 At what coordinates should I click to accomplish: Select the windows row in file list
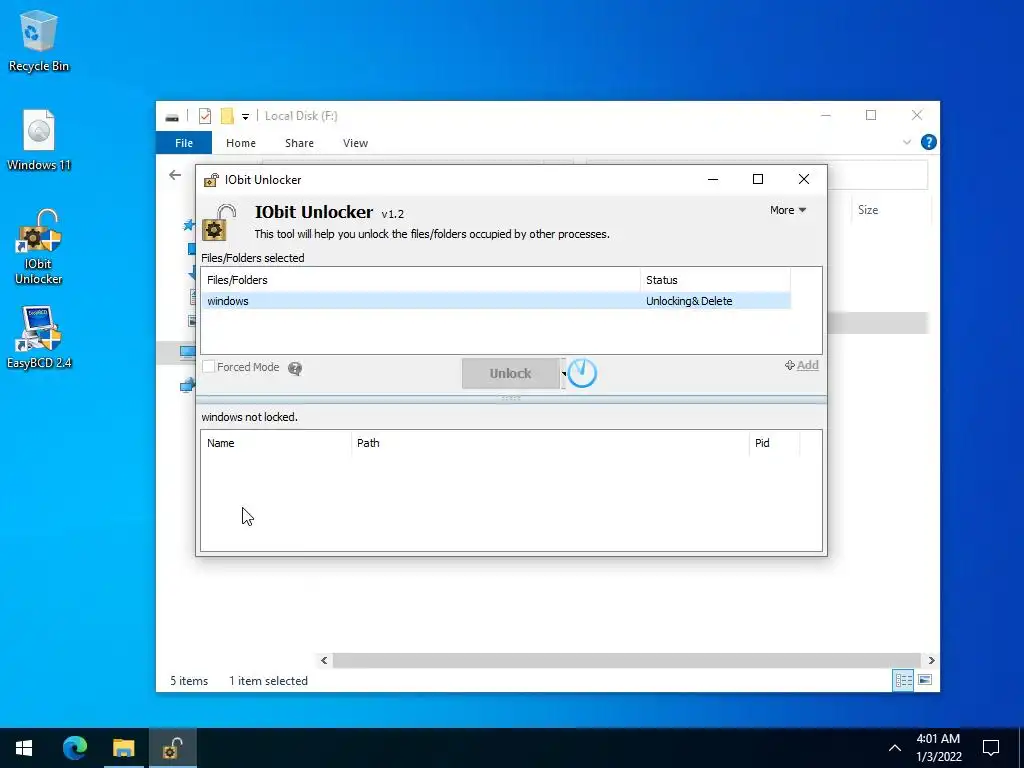pos(496,301)
